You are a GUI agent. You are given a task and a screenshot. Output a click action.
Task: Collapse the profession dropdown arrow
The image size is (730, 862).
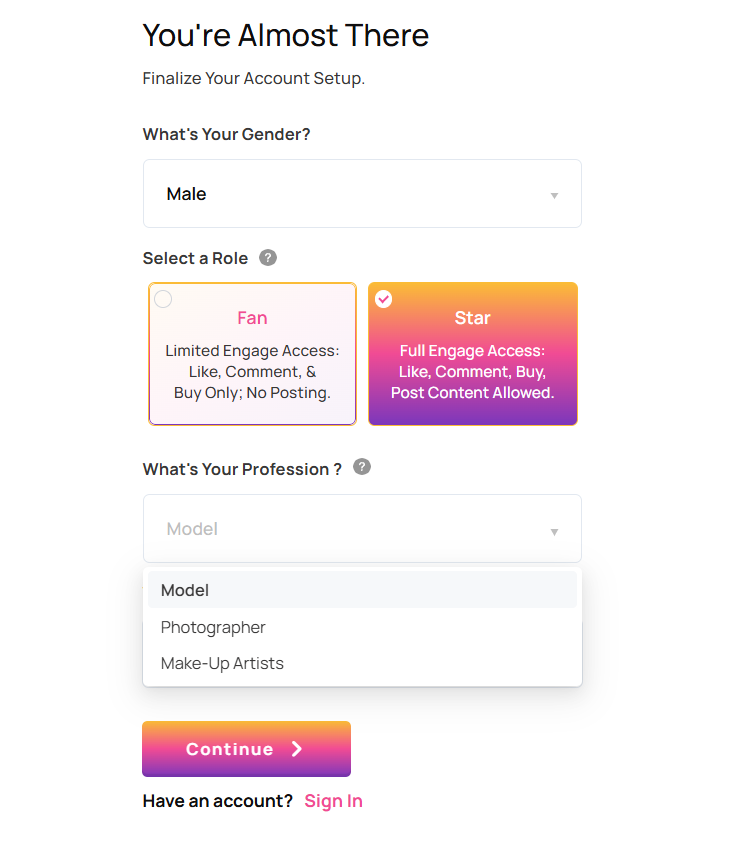tap(554, 531)
